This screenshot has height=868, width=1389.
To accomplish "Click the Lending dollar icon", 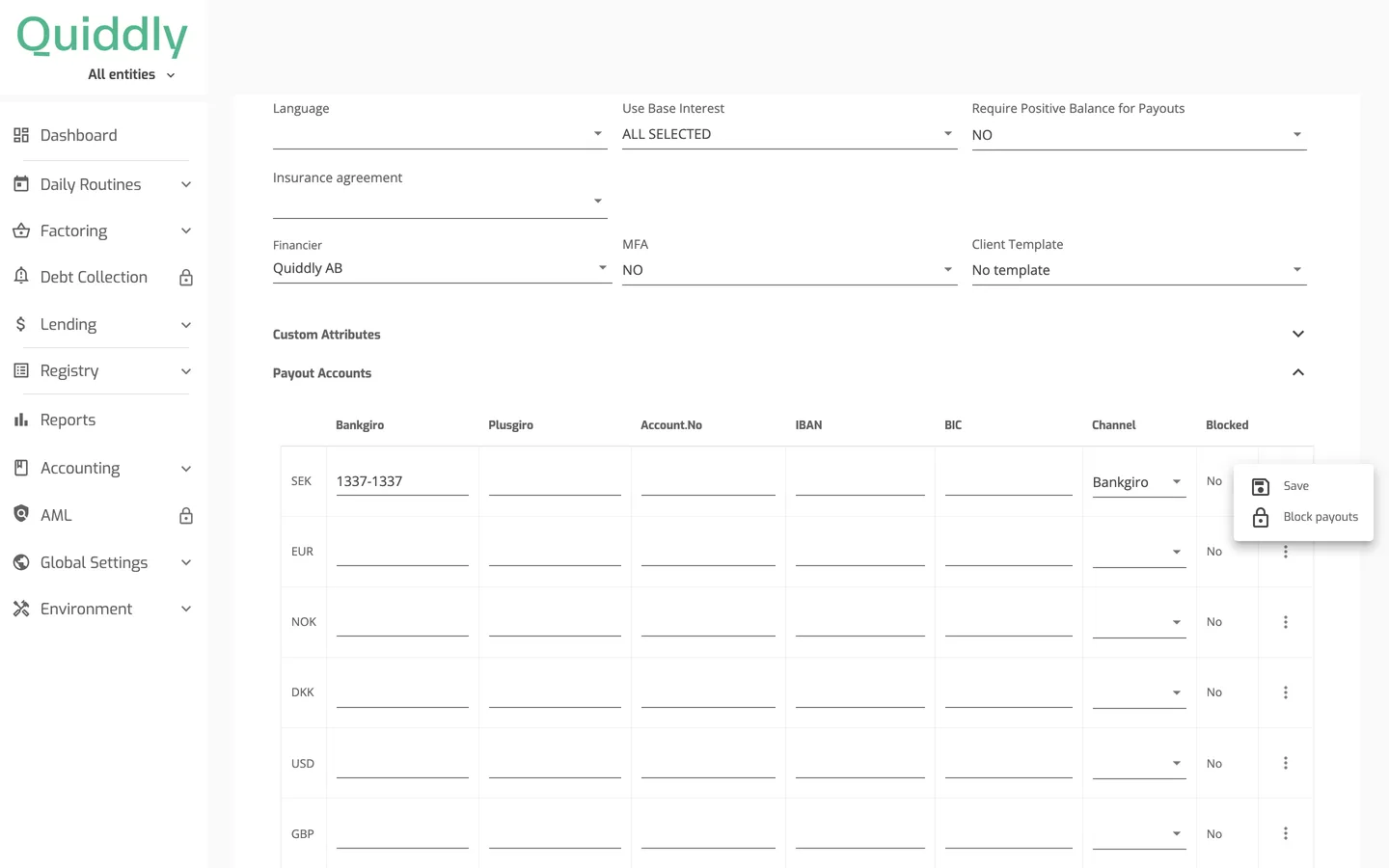I will click(21, 324).
